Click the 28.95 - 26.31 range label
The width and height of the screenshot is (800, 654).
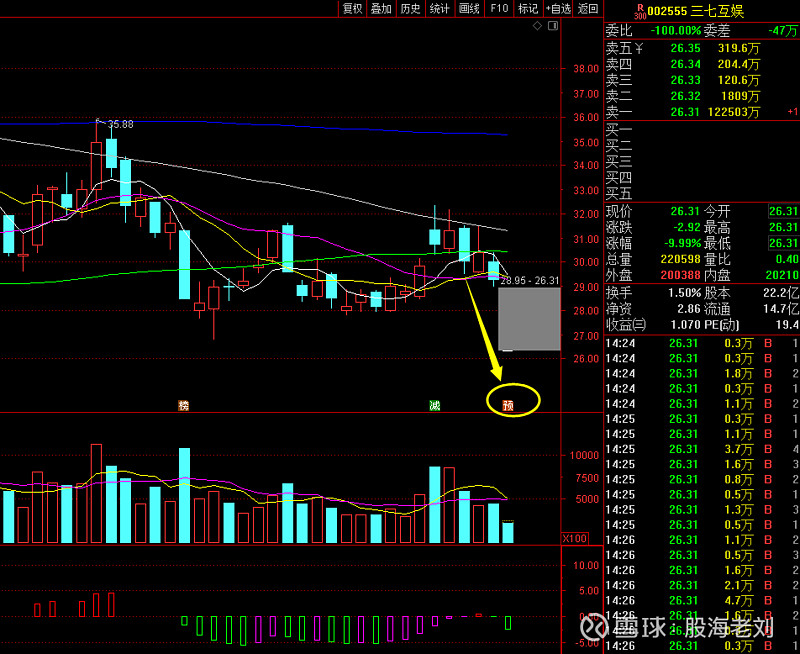531,281
